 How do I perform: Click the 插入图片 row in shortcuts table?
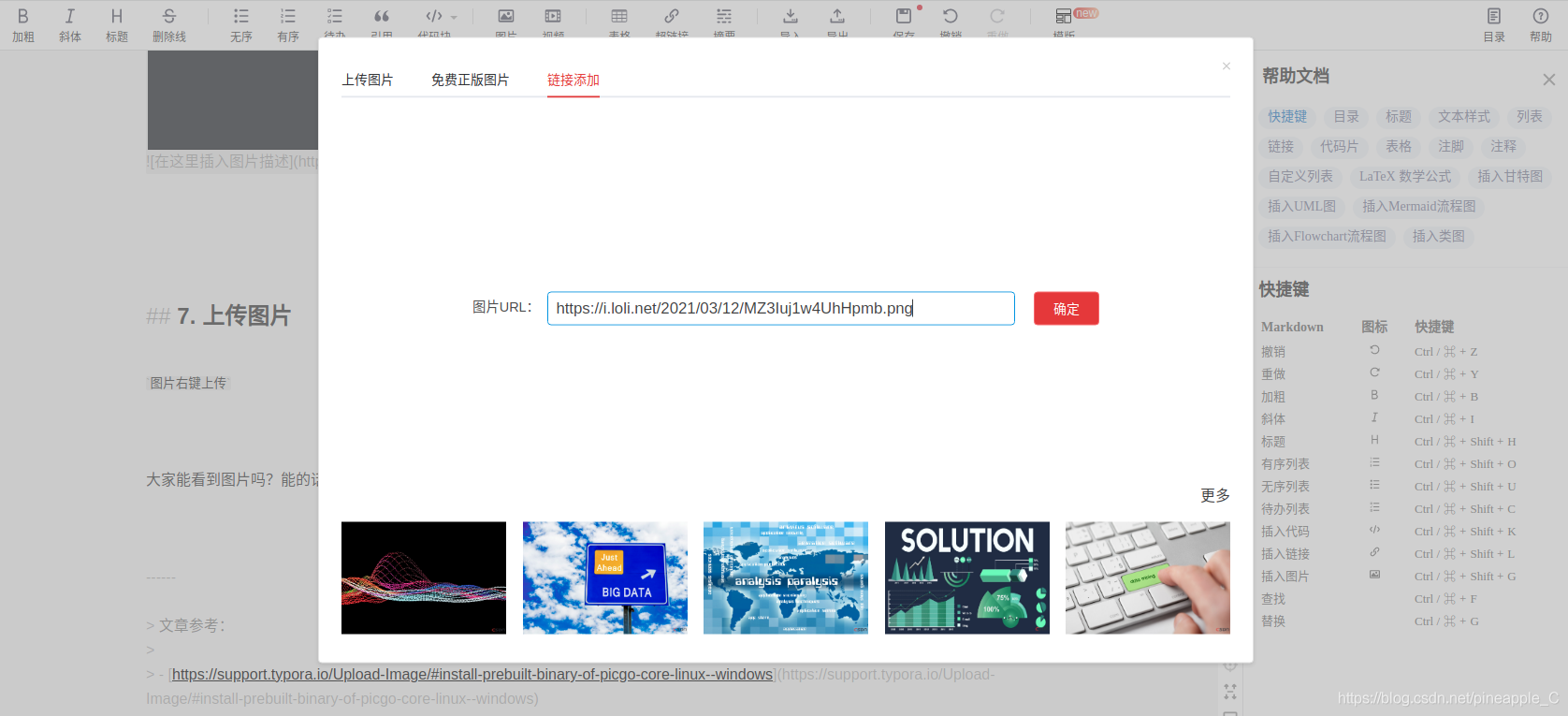coord(1389,577)
